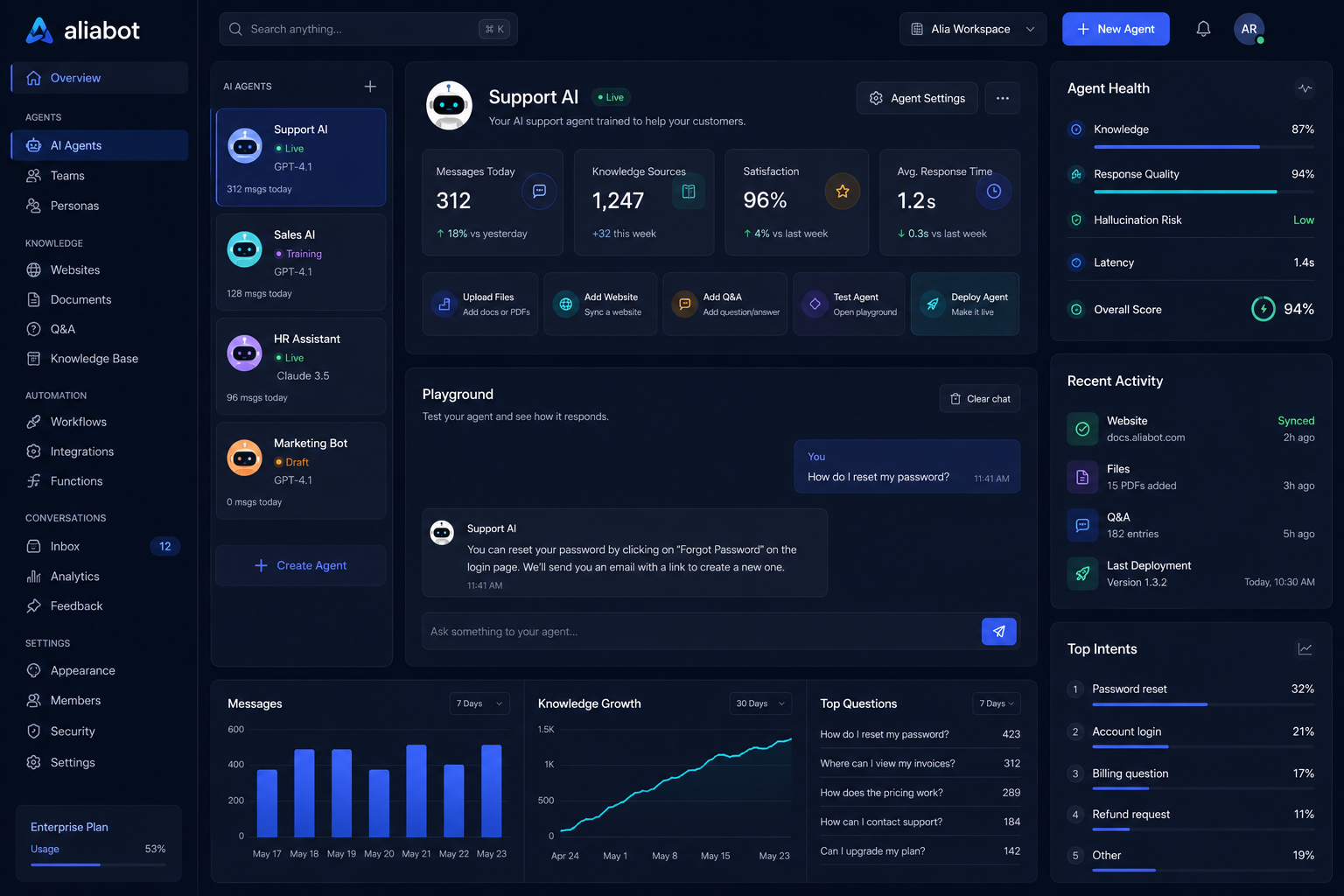Focus the Ask something to your agent field
The height and width of the screenshot is (896, 1344).
[702, 632]
